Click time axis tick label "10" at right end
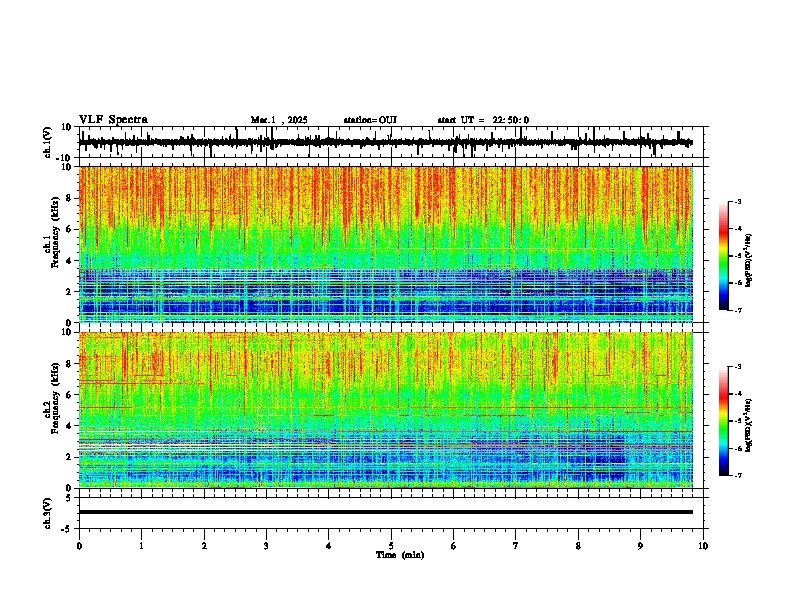This screenshot has height=612, width=792. (x=703, y=546)
